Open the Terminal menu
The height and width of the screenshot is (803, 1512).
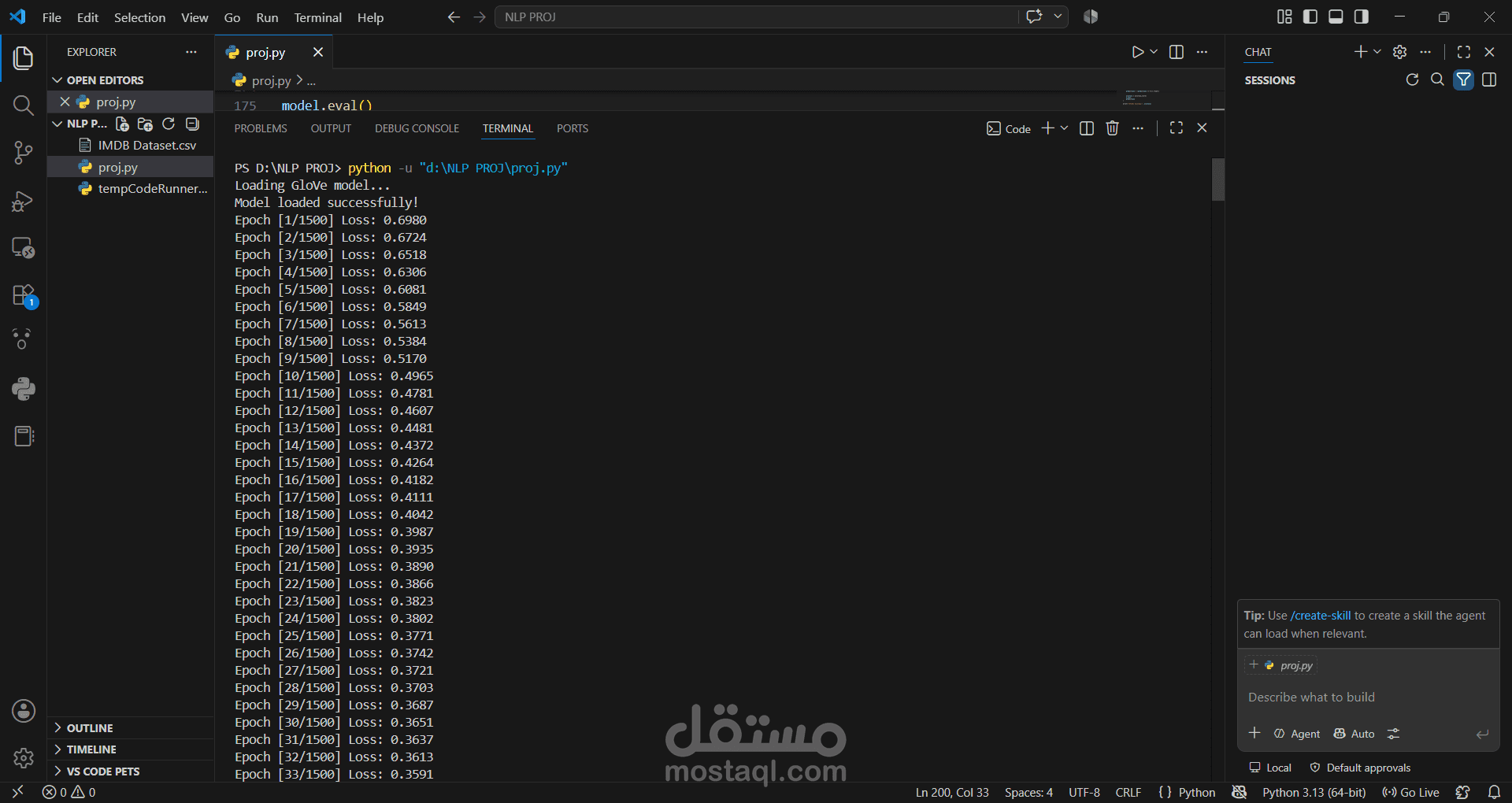point(318,17)
